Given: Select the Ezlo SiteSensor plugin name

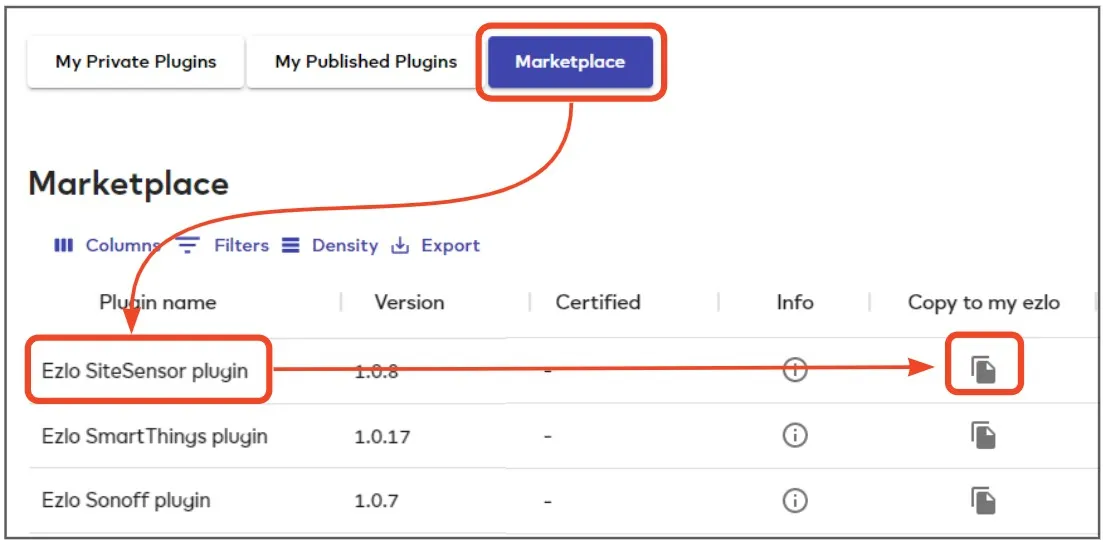Looking at the screenshot, I should 145,370.
